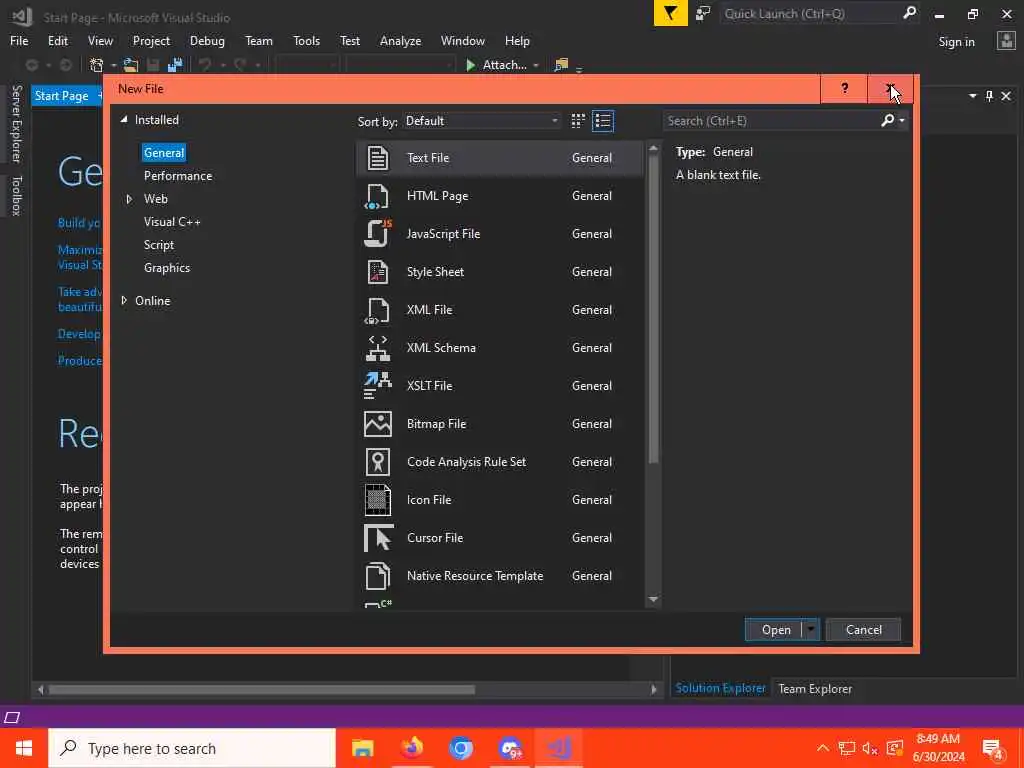Select the Bitmap File icon
The width and height of the screenshot is (1024, 768).
377,424
